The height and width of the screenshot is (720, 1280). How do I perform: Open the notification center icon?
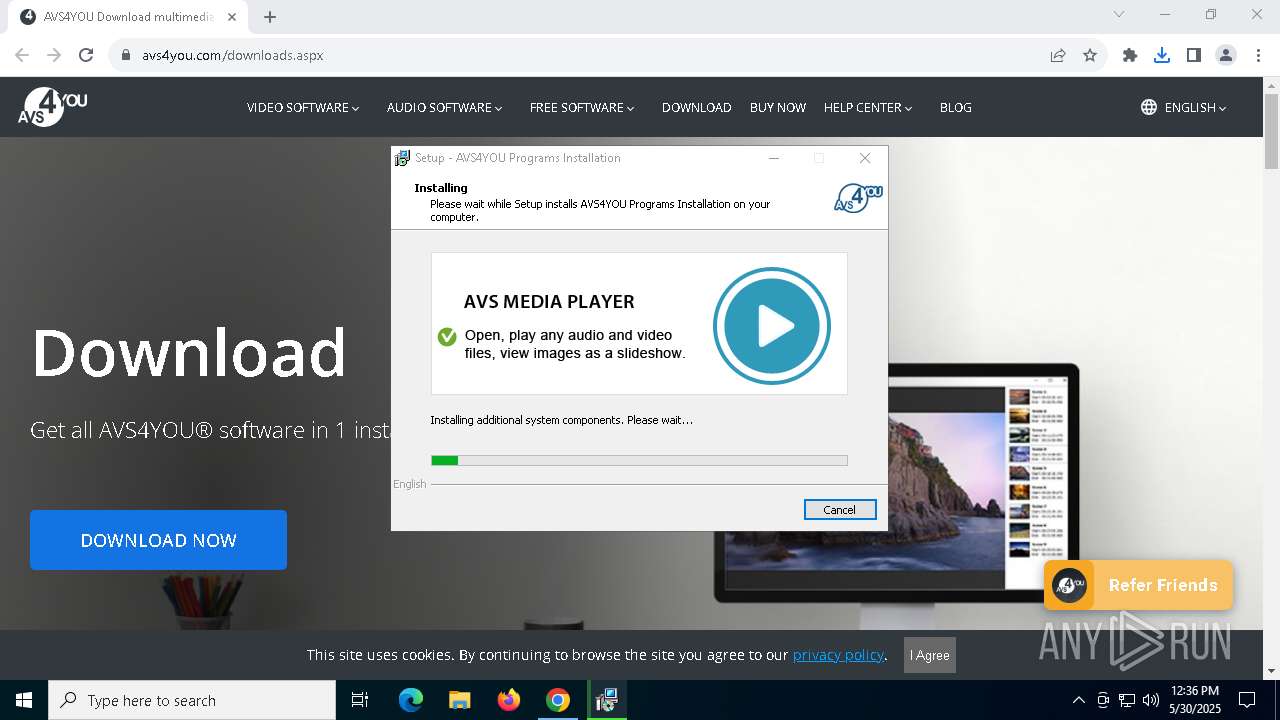[x=1247, y=700]
